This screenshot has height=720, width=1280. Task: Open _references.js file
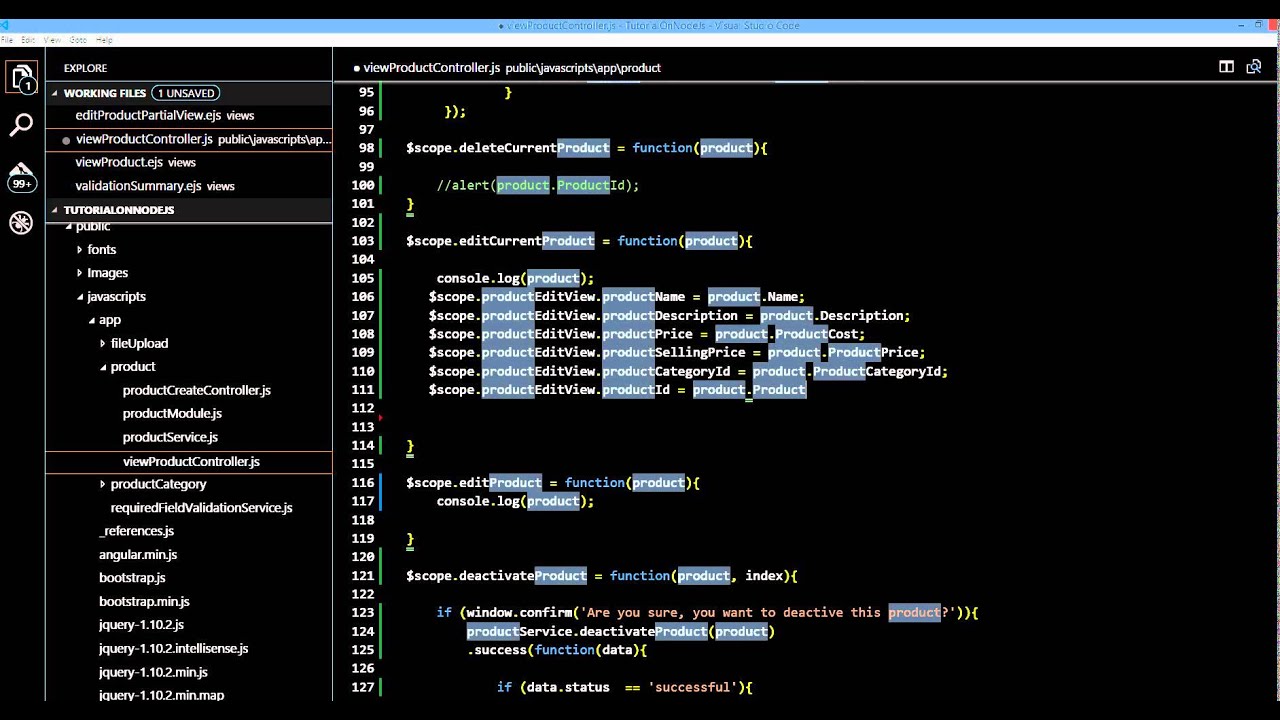click(x=136, y=531)
